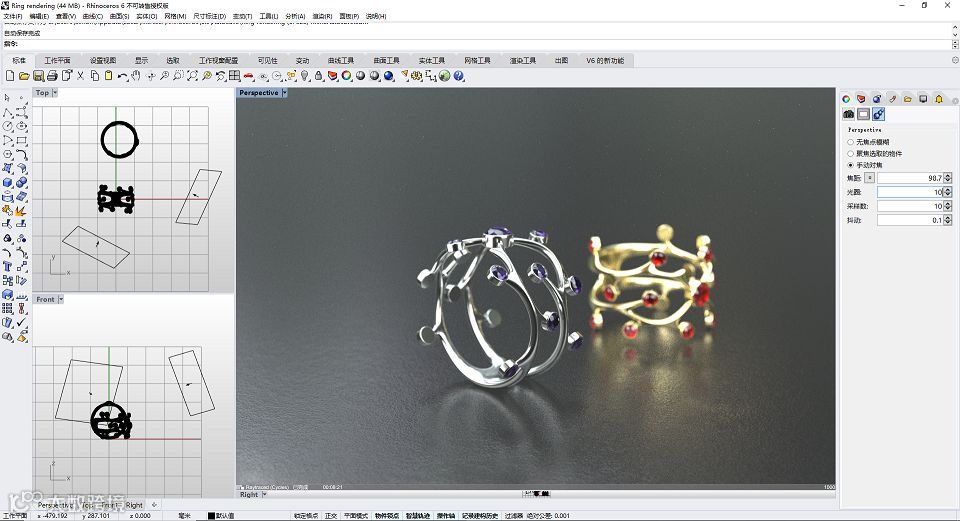Click the New file icon
This screenshot has width=960, height=521.
[x=10, y=76]
